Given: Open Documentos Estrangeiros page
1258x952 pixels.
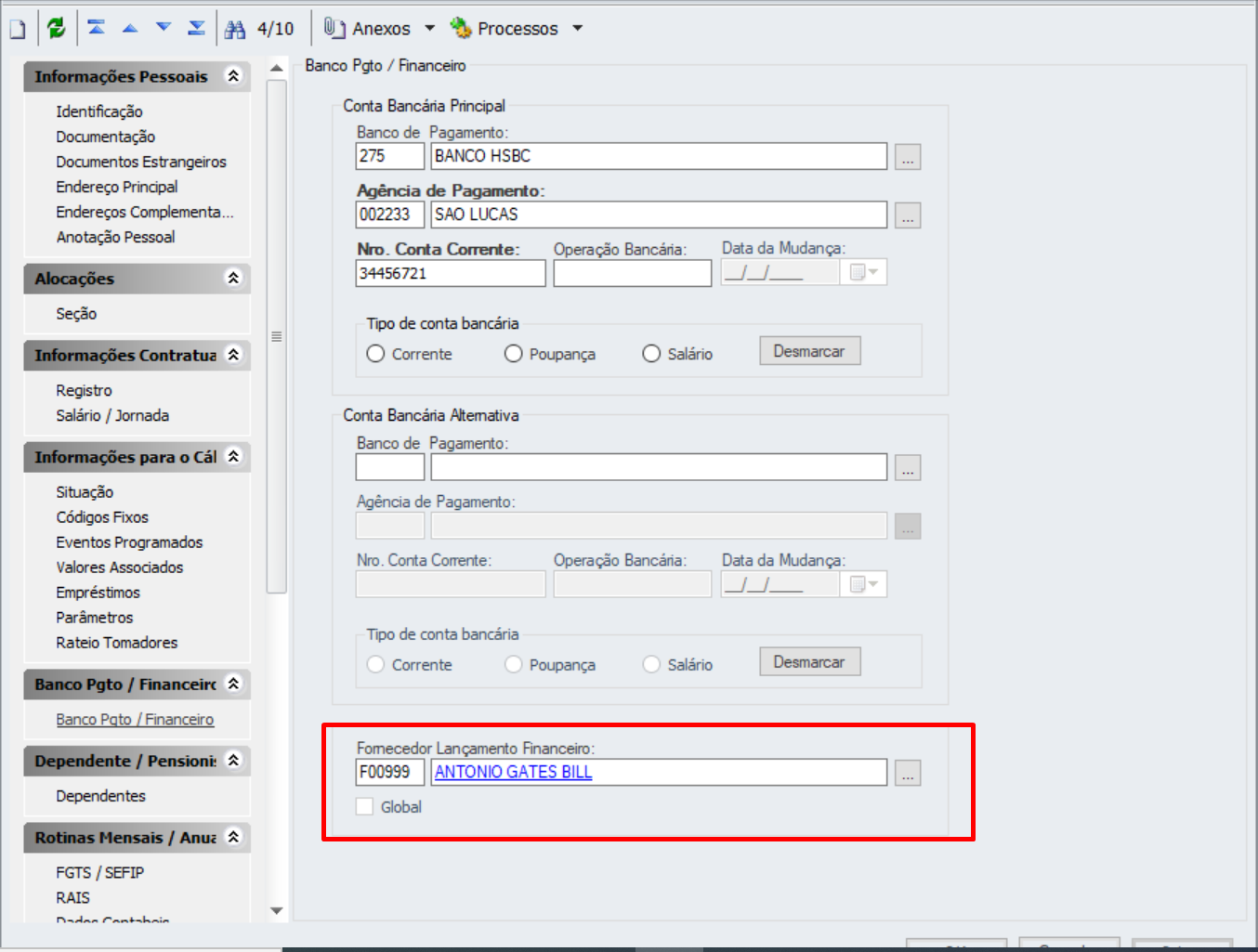Looking at the screenshot, I should click(x=141, y=162).
